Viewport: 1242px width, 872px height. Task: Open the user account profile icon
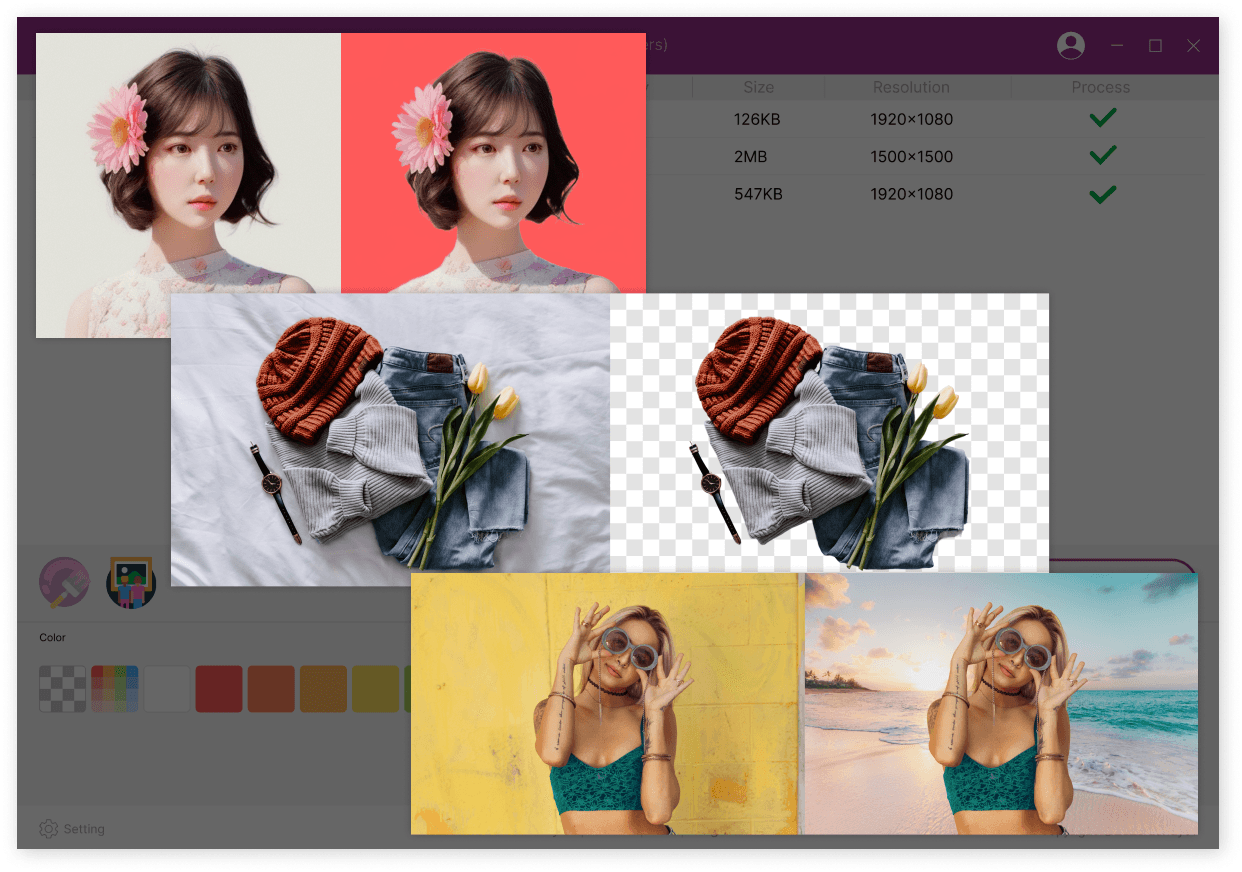coord(1071,45)
